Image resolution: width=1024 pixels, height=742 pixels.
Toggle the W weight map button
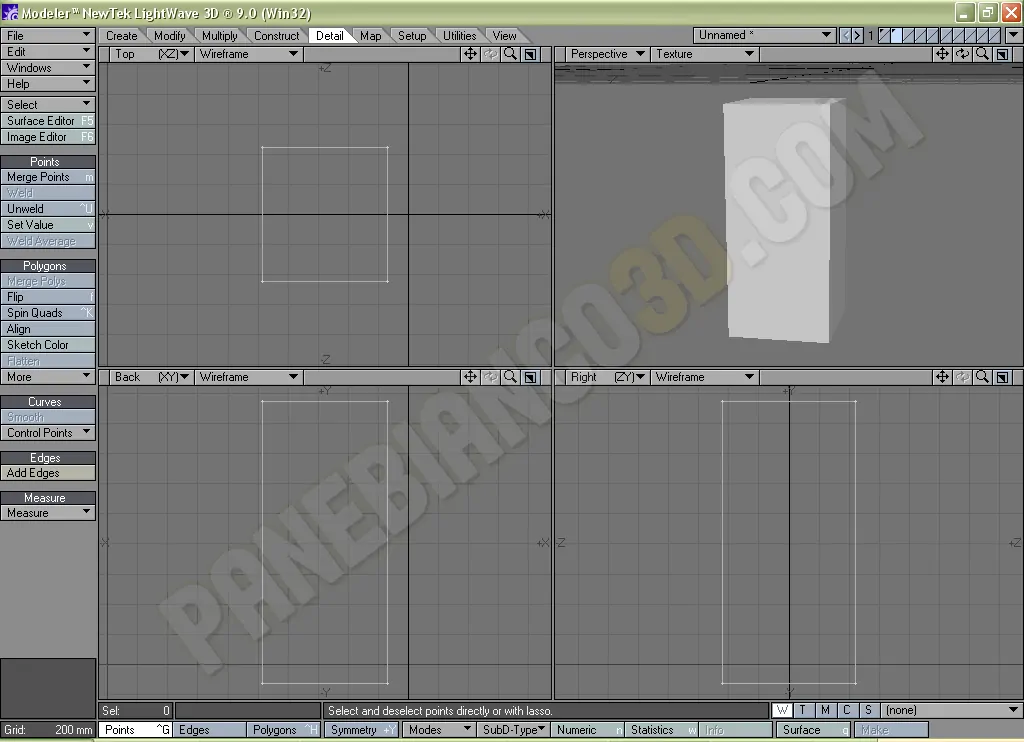782,710
